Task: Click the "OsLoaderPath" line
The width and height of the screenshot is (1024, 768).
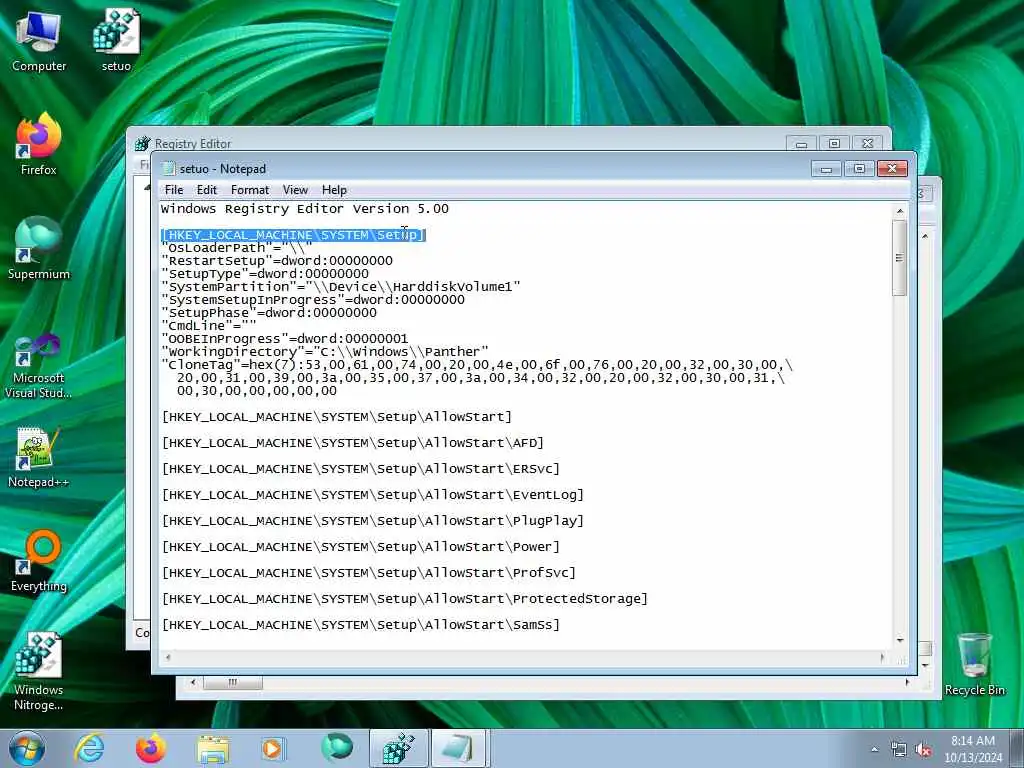Action: click(x=237, y=248)
